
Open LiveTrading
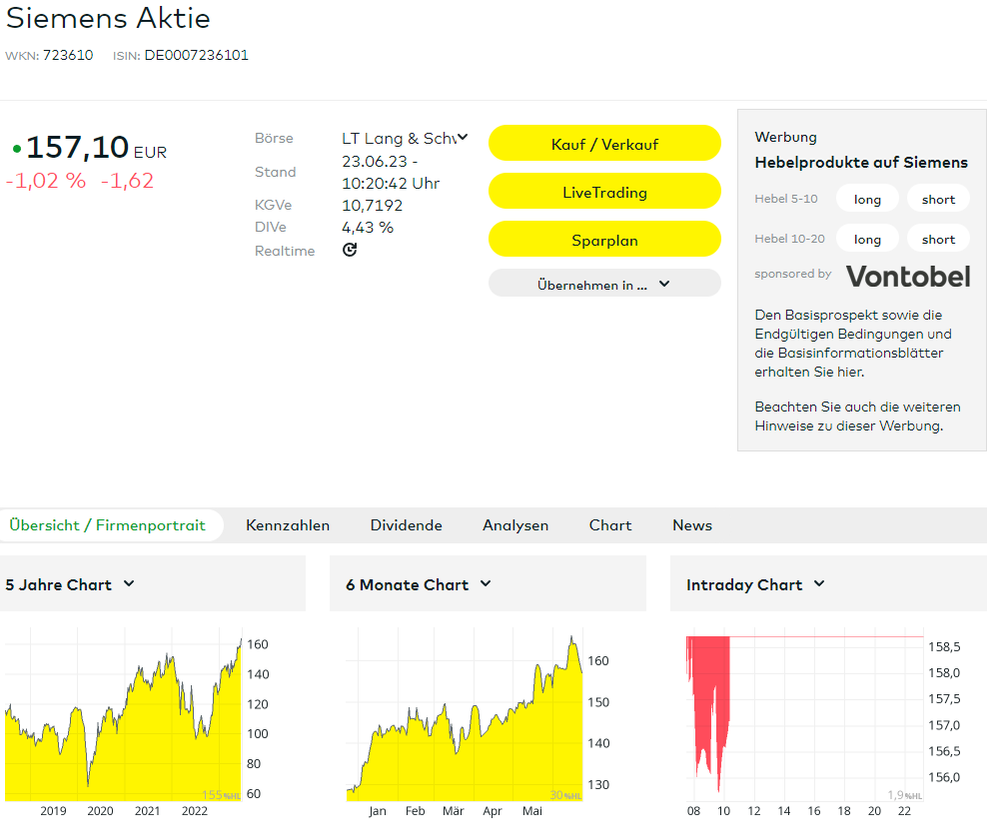tap(604, 192)
